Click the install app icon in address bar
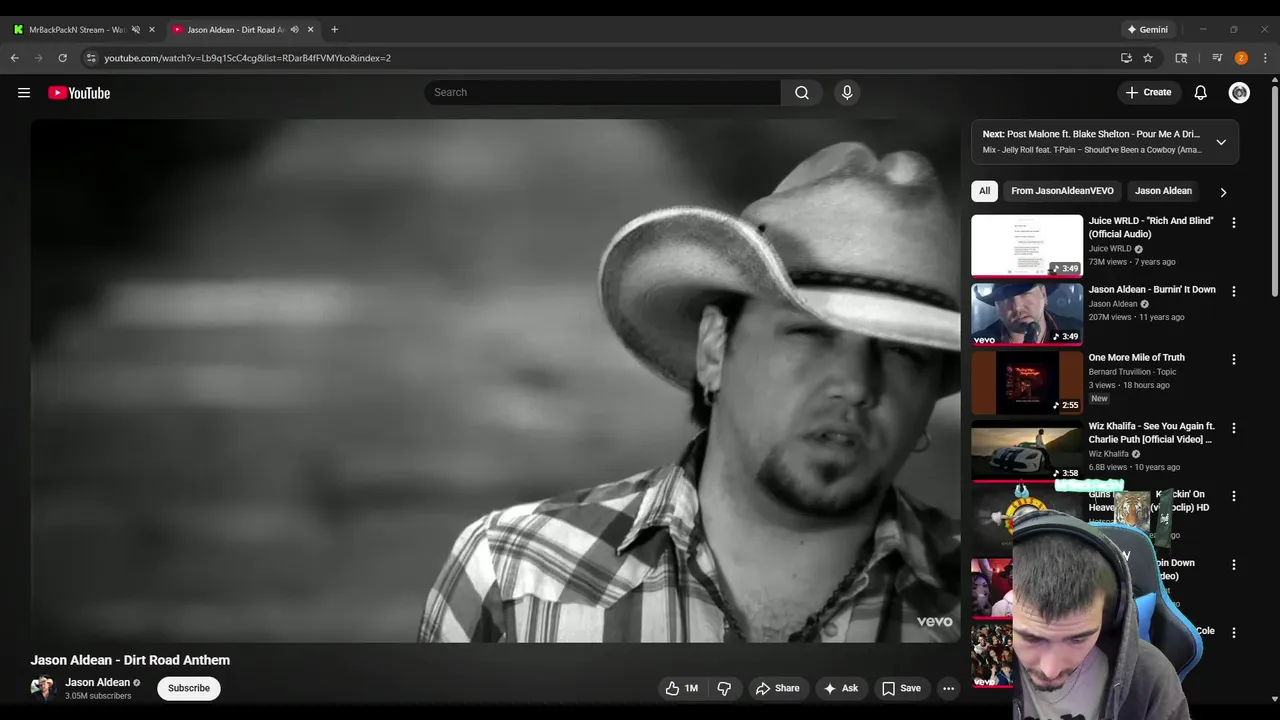Screen dimensions: 1280x720 coord(1126,58)
